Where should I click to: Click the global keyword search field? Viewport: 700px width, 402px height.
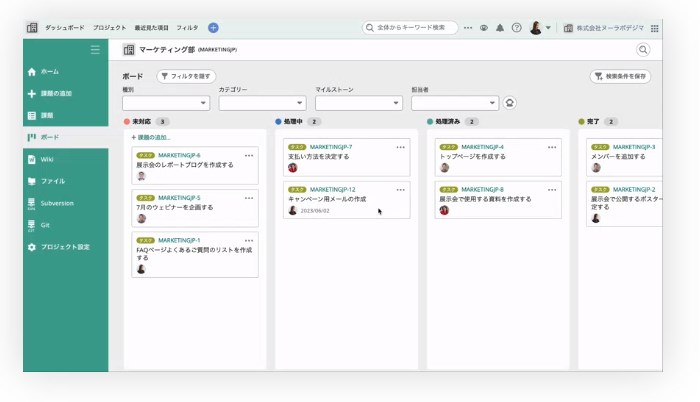coord(410,28)
